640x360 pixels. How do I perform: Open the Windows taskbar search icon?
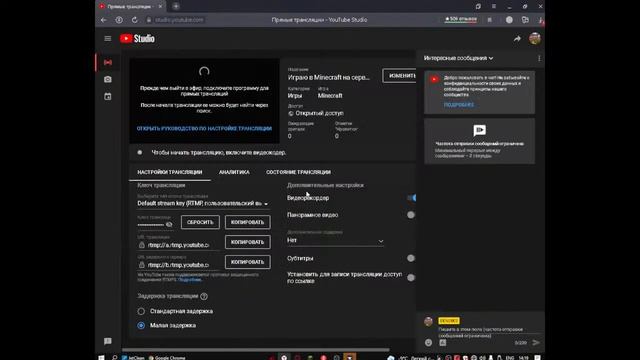point(114,357)
